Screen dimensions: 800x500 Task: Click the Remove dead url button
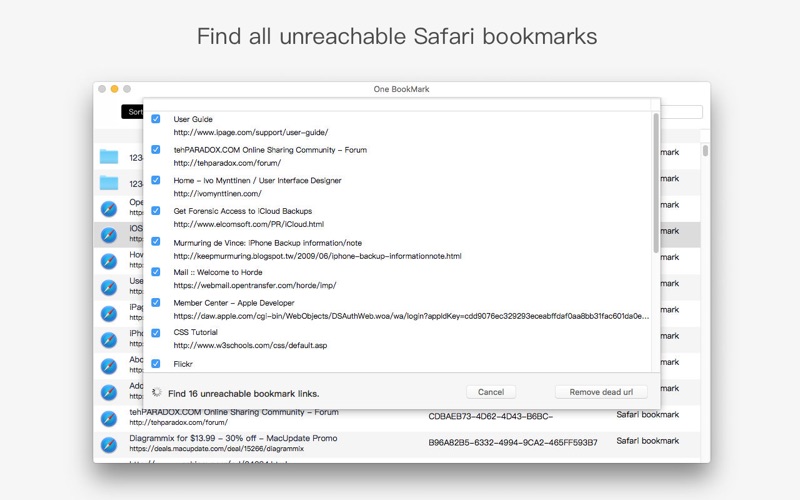(x=601, y=392)
